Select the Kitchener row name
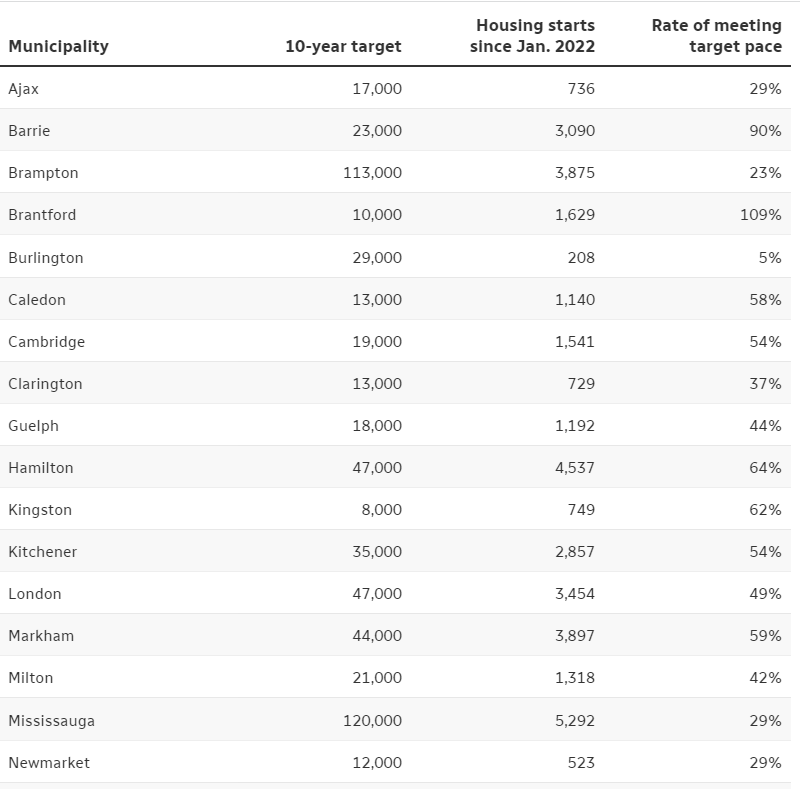Screen dimensions: 800x789 [x=43, y=552]
